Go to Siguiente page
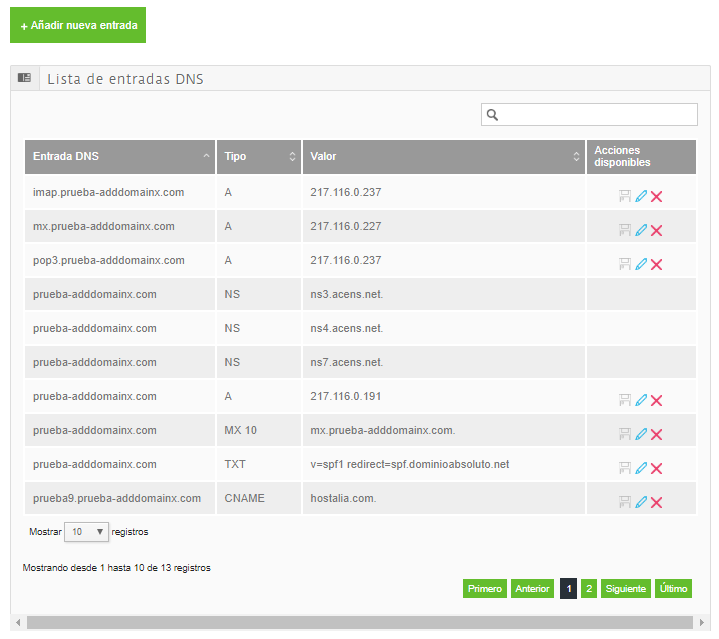The width and height of the screenshot is (719, 639). click(x=626, y=589)
